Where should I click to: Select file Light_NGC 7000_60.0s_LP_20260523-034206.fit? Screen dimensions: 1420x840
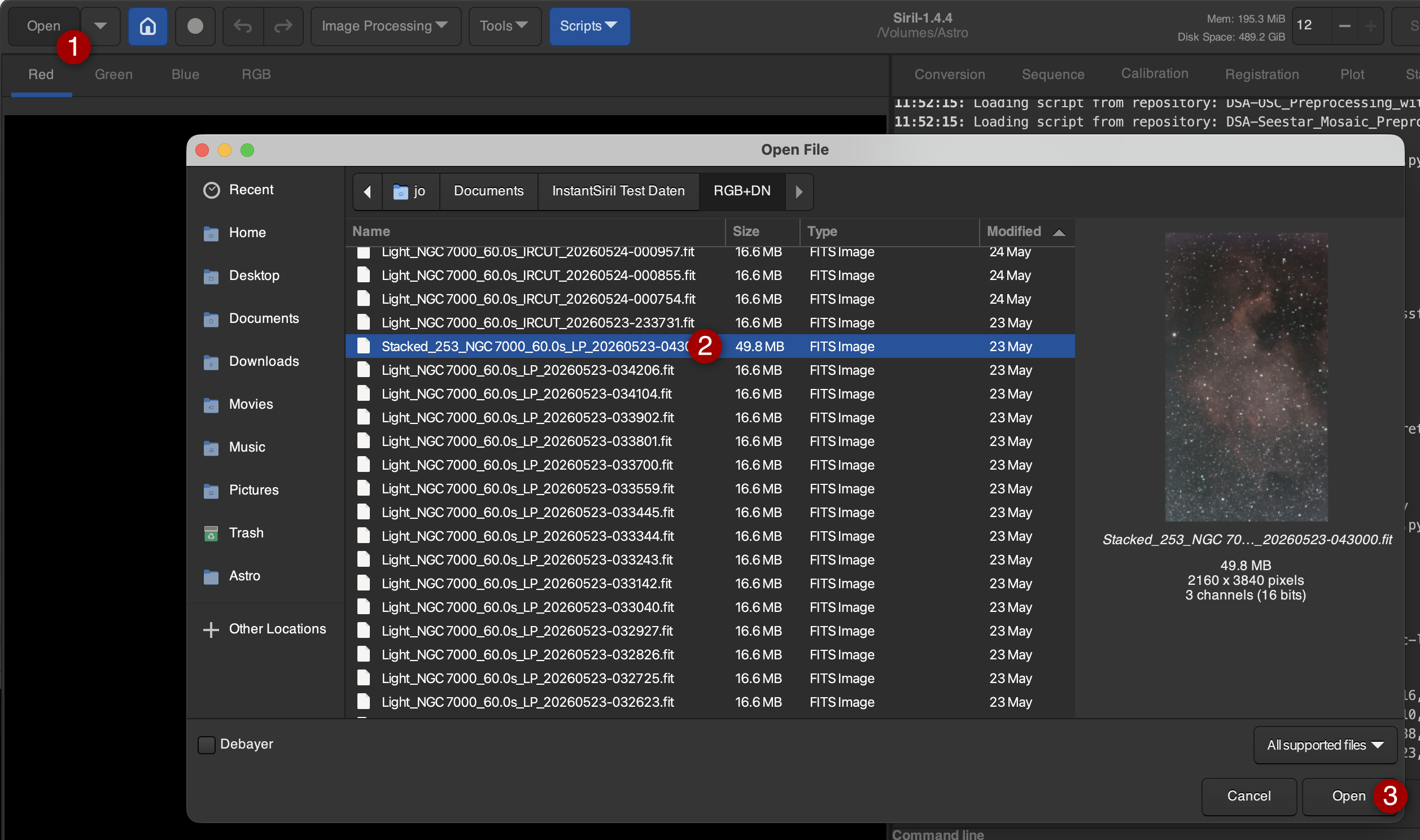click(x=710, y=370)
